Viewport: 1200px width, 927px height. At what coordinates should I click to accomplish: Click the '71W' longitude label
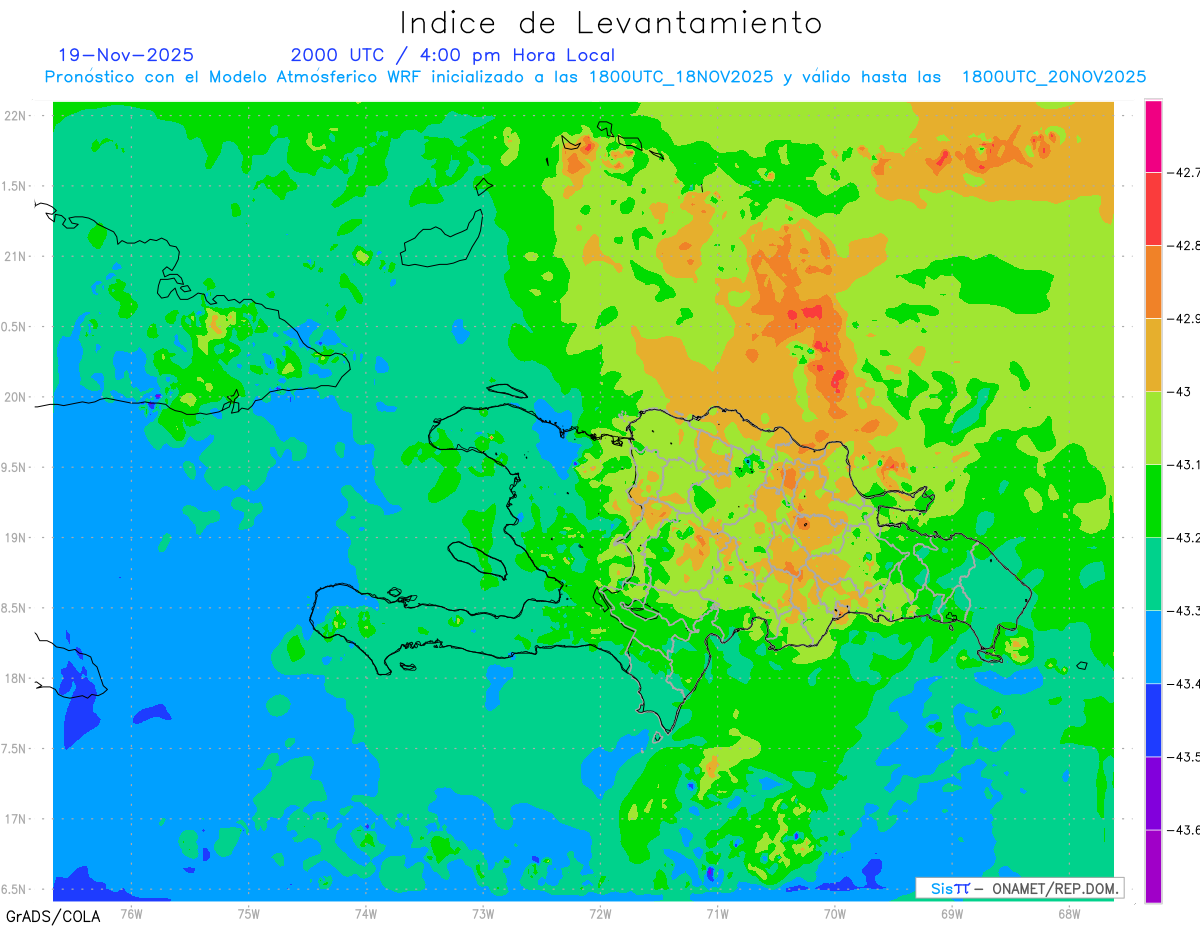[717, 913]
